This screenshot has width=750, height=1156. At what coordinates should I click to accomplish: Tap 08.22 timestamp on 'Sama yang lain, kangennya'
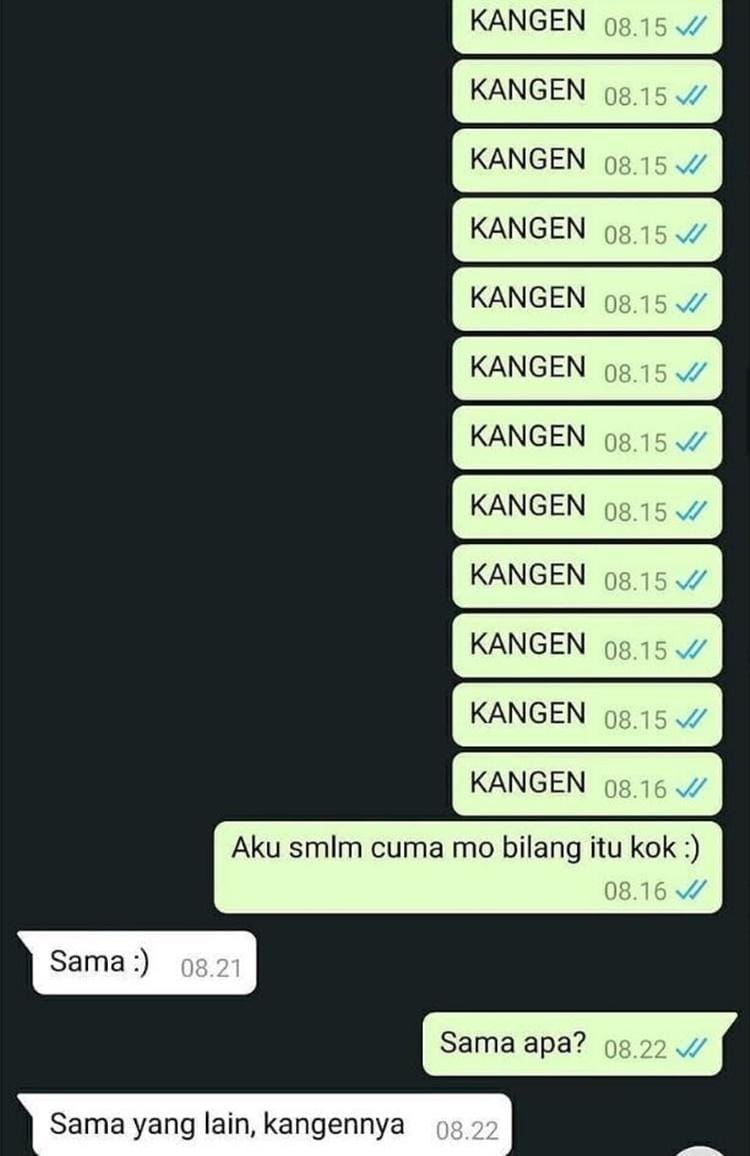pos(467,1130)
